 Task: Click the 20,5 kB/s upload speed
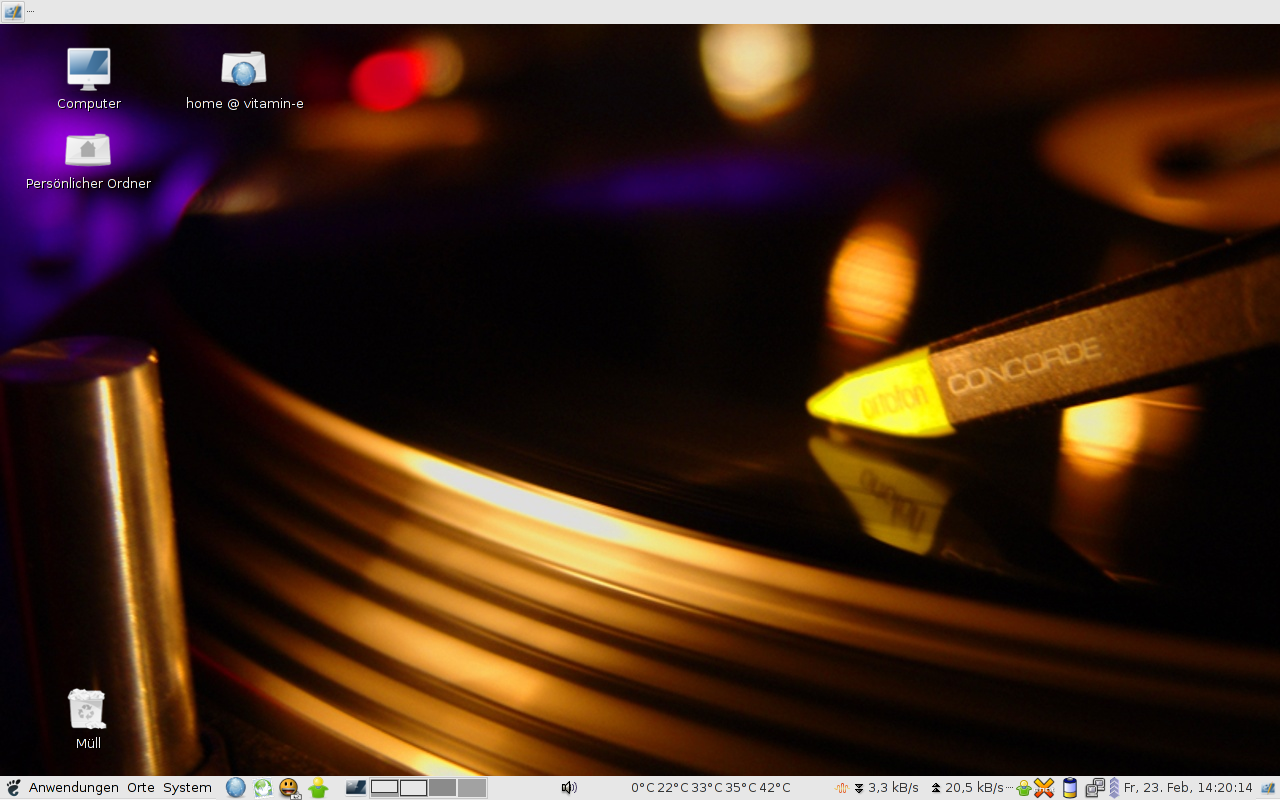[974, 788]
